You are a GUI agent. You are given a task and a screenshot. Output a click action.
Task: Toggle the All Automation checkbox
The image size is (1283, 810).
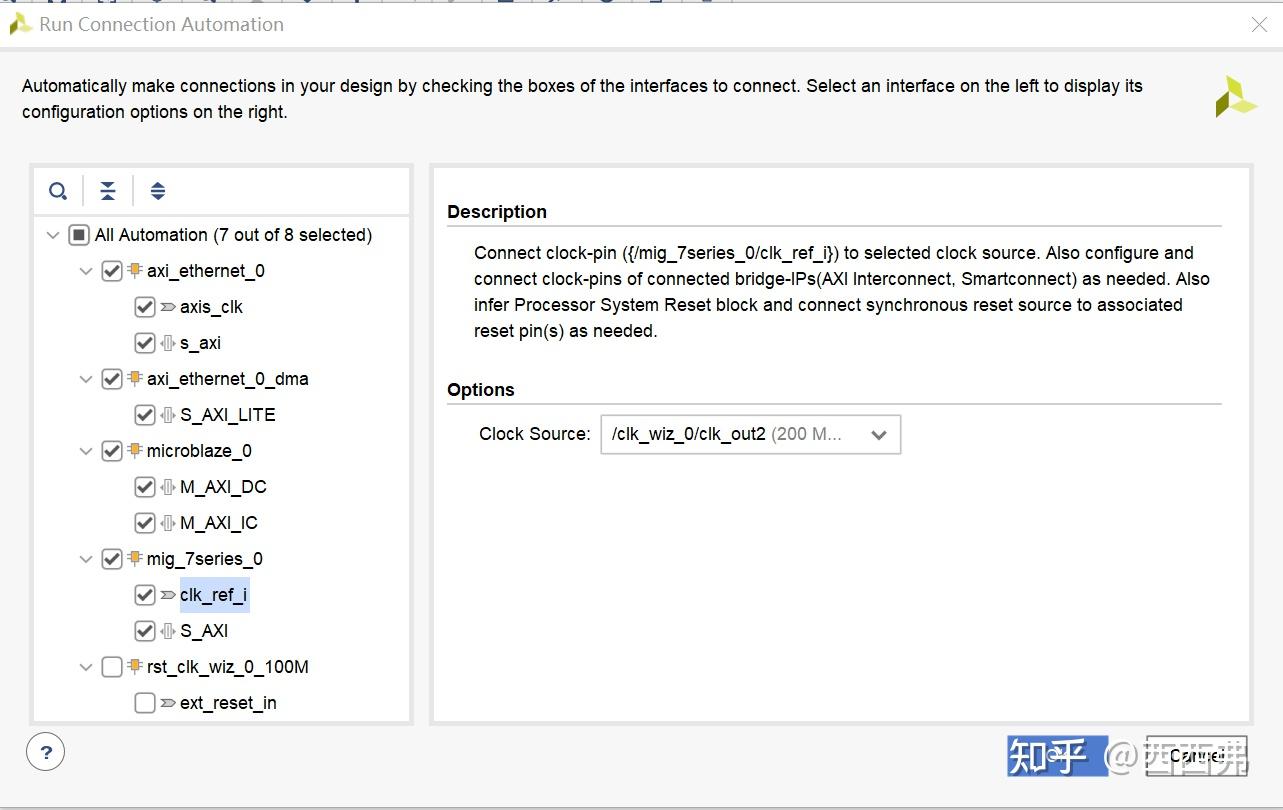pos(79,235)
